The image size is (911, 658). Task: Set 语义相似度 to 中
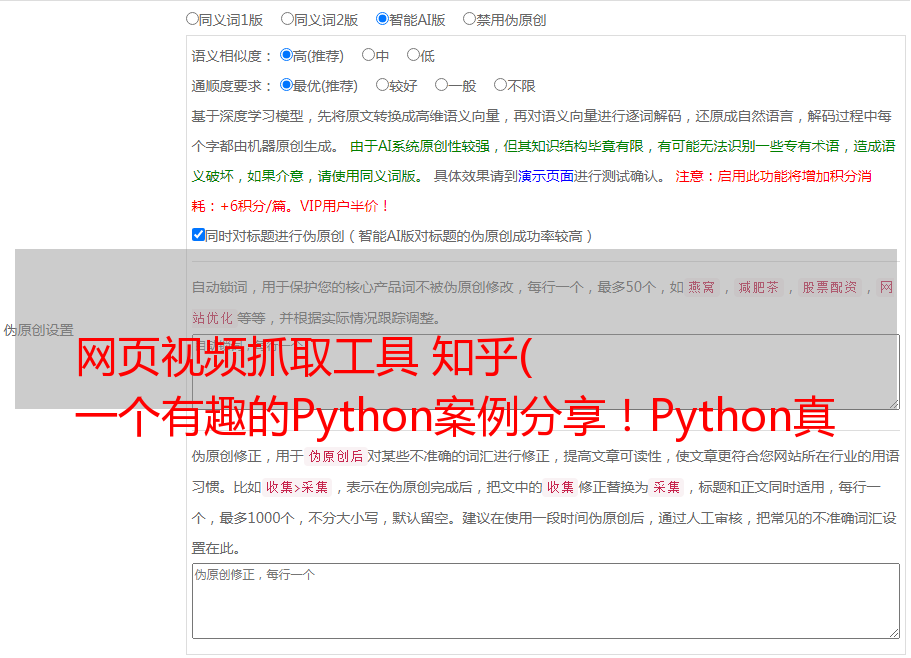368,55
